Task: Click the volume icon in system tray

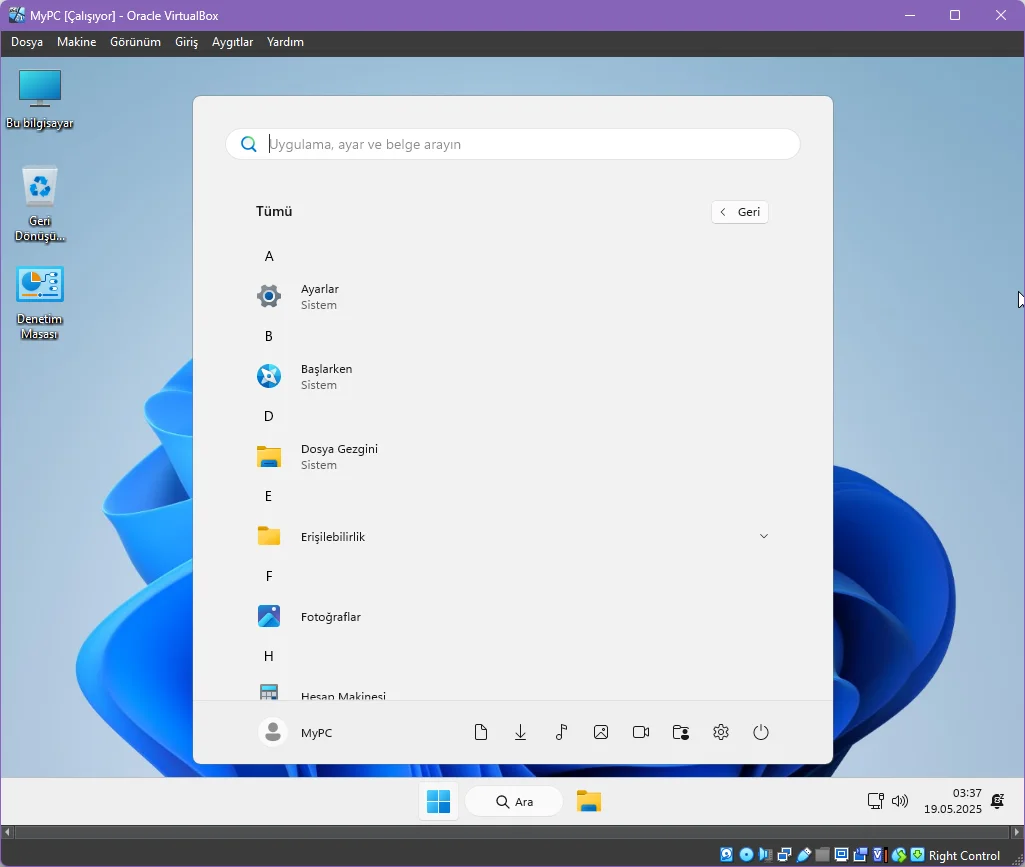Action: (x=900, y=801)
